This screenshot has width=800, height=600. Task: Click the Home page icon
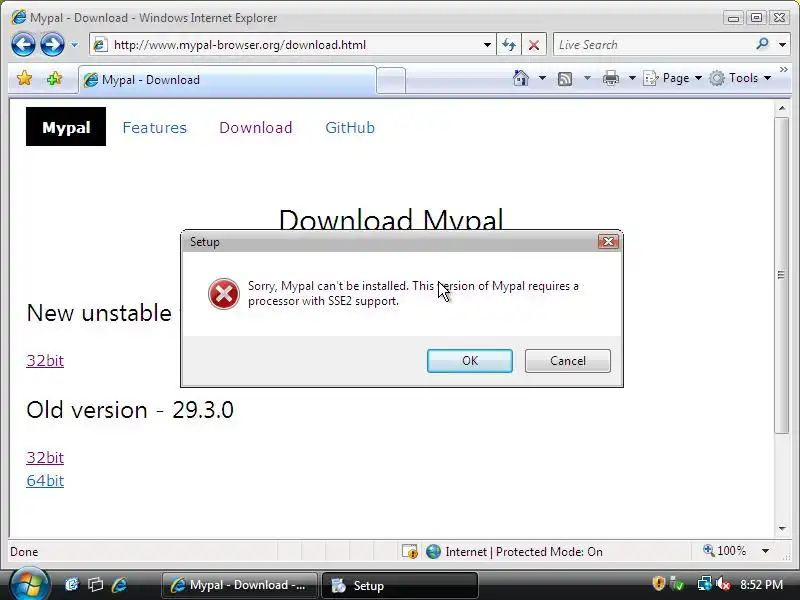[x=521, y=78]
